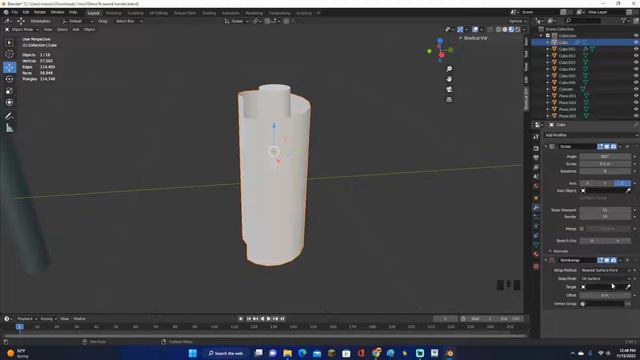640x360 pixels.
Task: Expand Cube.002 in the outliner
Action: (548, 56)
